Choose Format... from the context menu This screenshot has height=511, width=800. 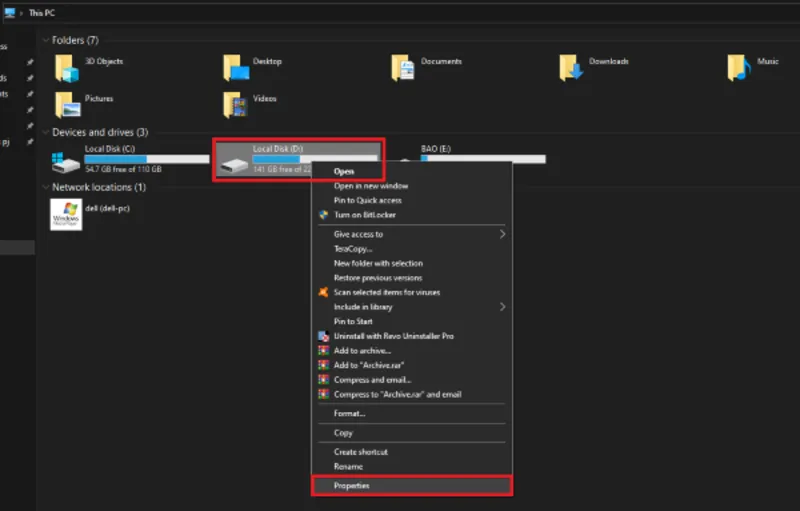(x=349, y=413)
